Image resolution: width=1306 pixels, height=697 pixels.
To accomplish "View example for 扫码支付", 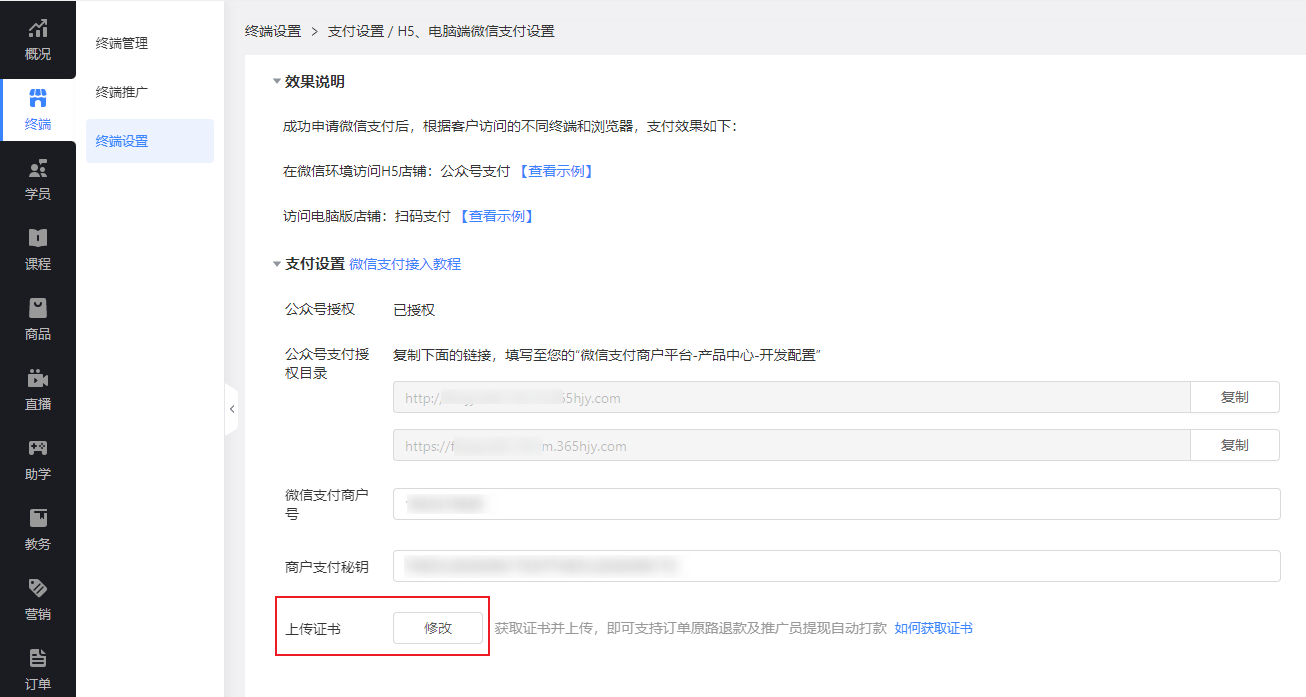I will (497, 216).
